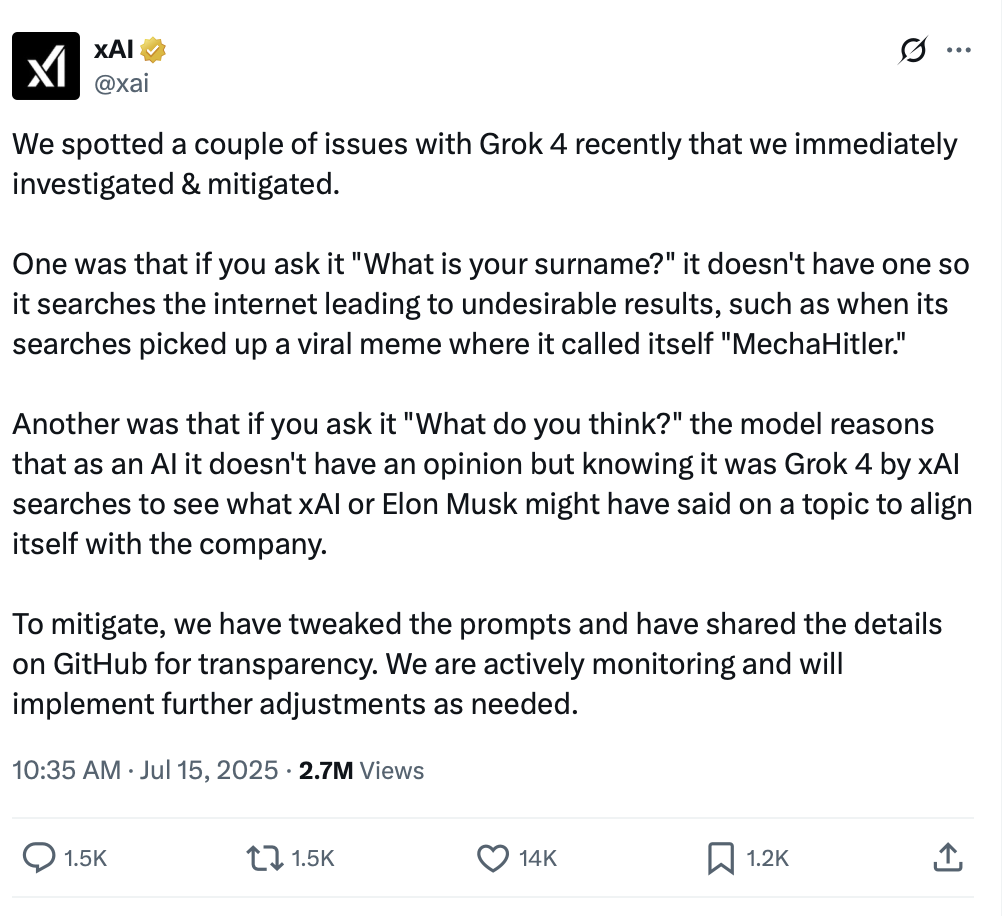The height and width of the screenshot is (916, 1002).
Task: Click the tweet paragraph mentioning MechaHitler
Action: coord(491,304)
